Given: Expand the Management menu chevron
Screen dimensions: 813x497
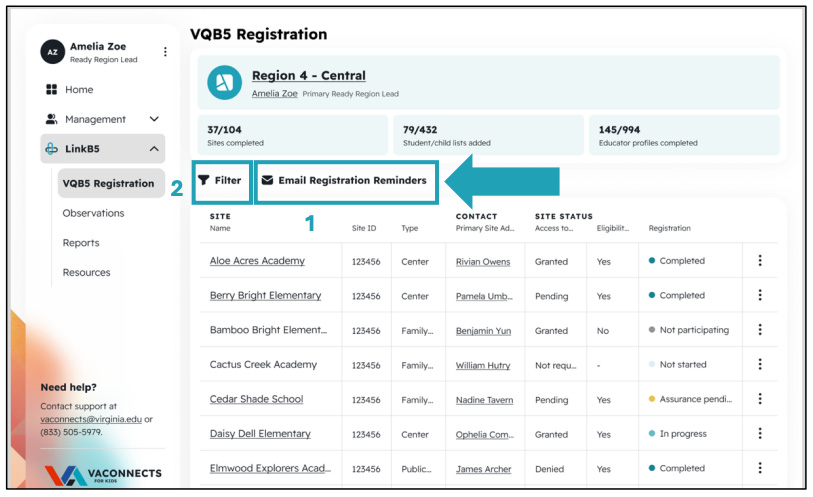Looking at the screenshot, I should [154, 119].
